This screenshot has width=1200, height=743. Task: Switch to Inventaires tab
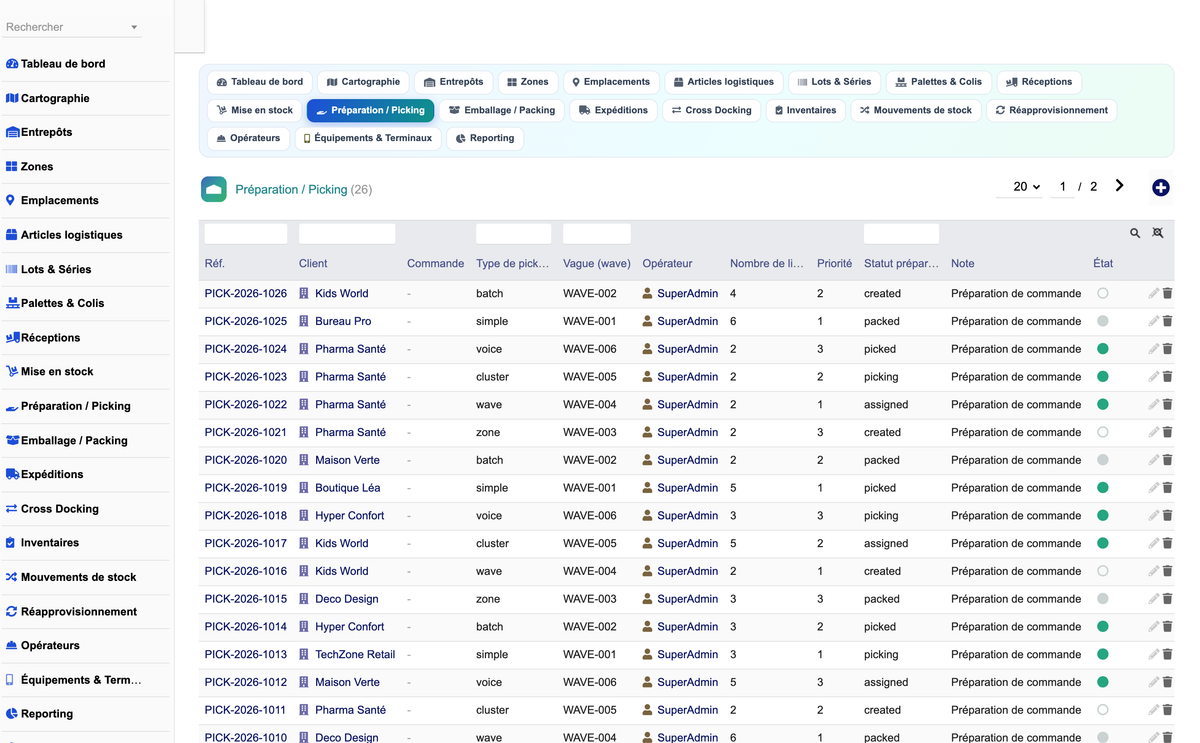click(805, 110)
